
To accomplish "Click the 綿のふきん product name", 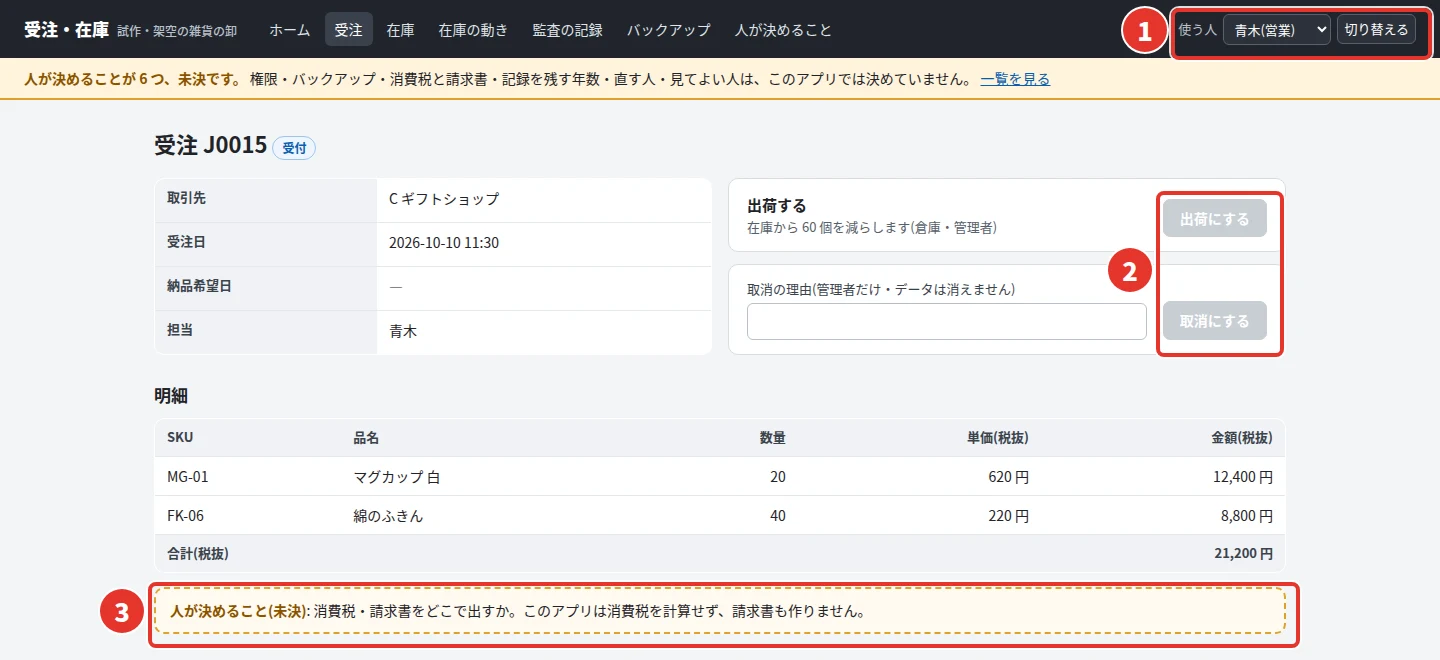I will [x=388, y=516].
